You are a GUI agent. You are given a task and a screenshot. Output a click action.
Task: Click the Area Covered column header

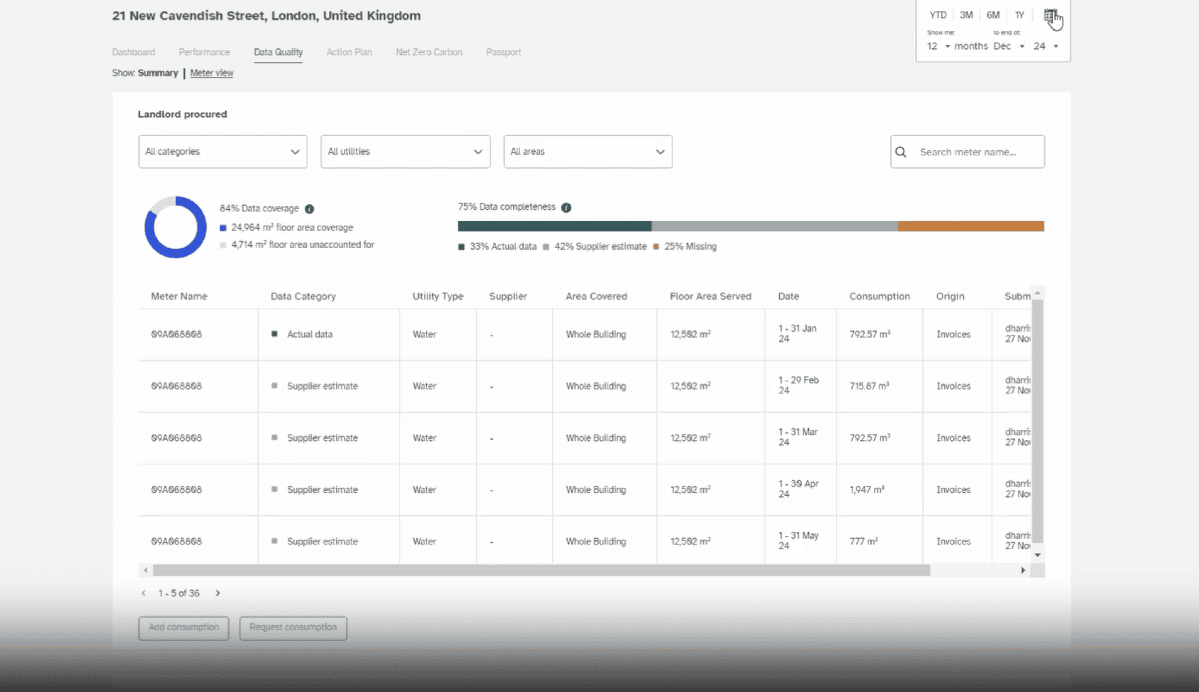coord(596,297)
